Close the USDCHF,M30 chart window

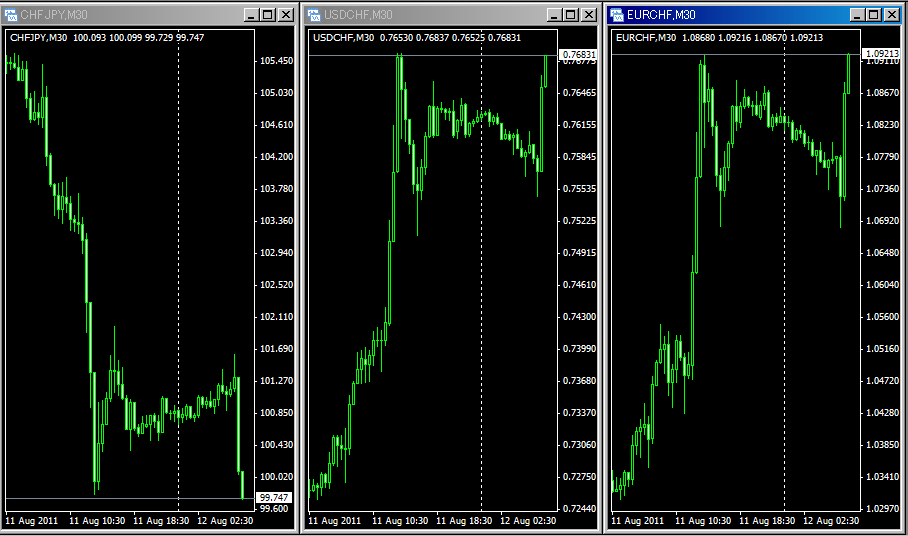(x=588, y=15)
